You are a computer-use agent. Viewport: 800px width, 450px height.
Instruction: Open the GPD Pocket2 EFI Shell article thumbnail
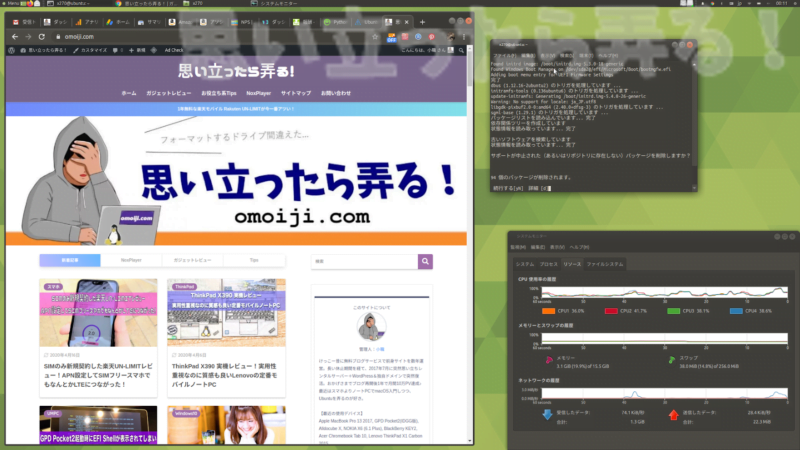coord(98,425)
